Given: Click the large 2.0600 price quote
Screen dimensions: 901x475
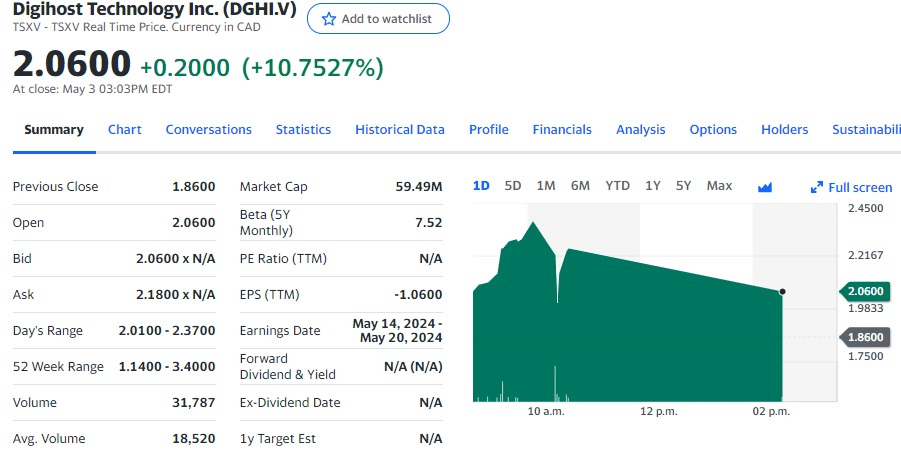Looking at the screenshot, I should pyautogui.click(x=72, y=63).
